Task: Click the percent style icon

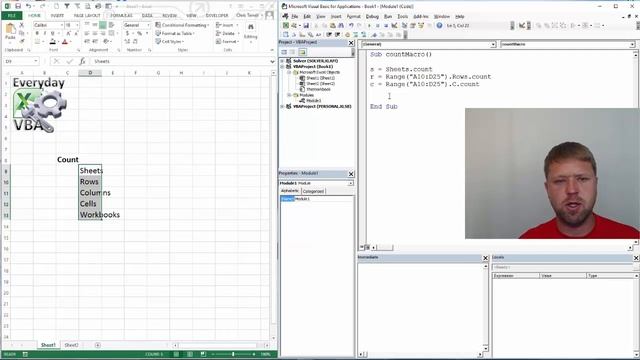Action: (x=139, y=33)
